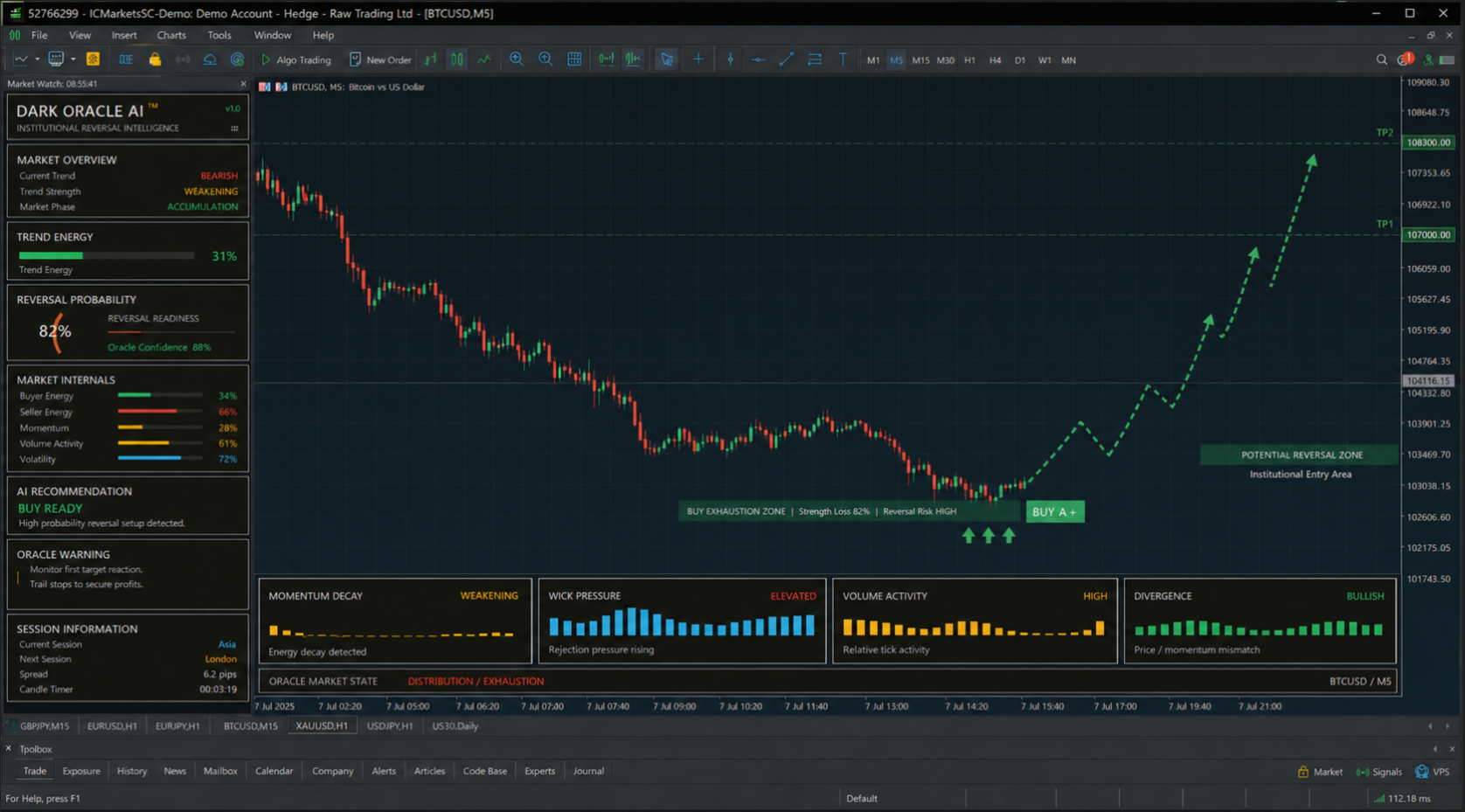
Task: Select the Equidistant Channel drawing tool
Action: [x=815, y=59]
